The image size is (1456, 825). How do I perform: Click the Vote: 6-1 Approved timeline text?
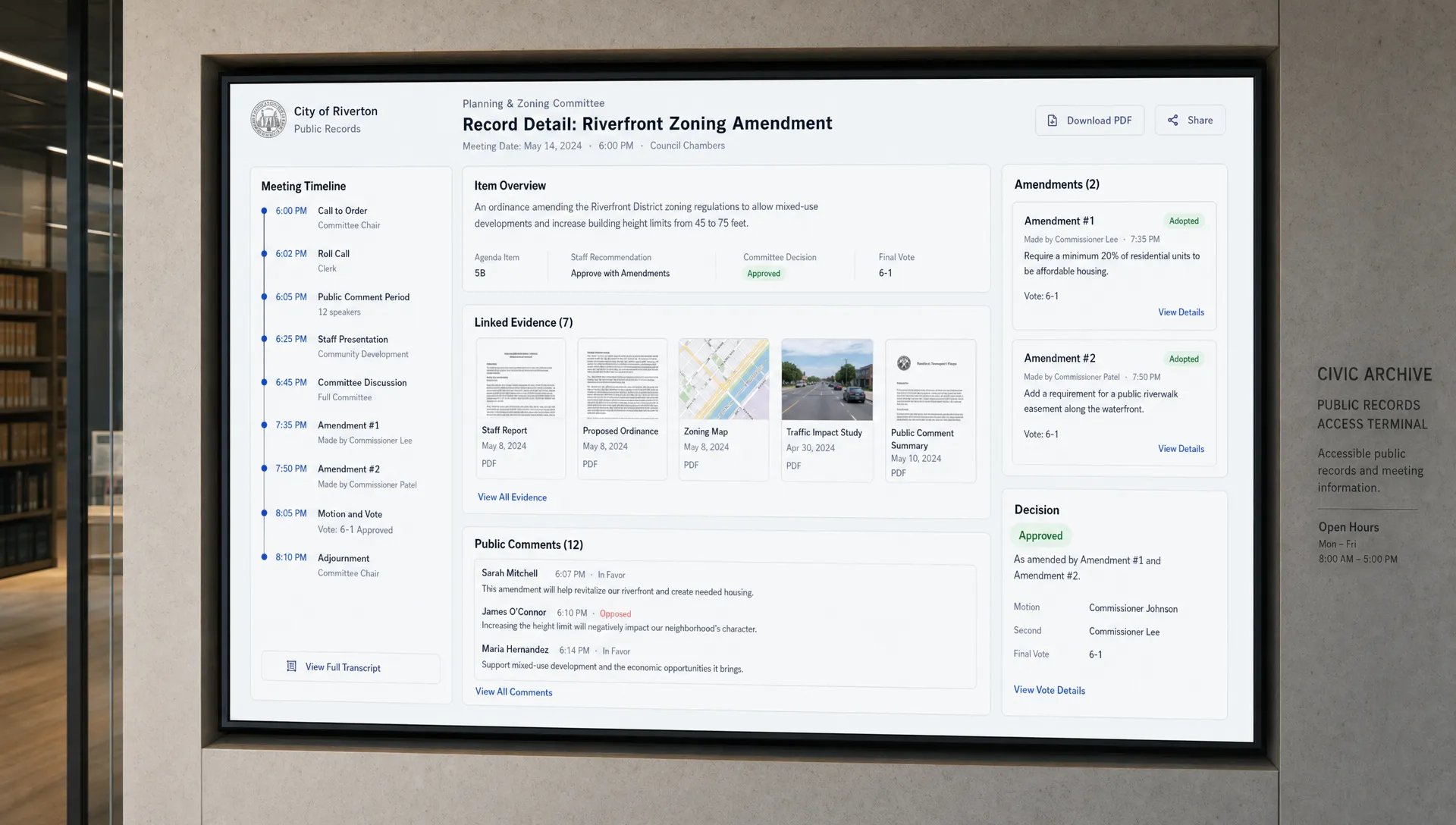pos(355,530)
